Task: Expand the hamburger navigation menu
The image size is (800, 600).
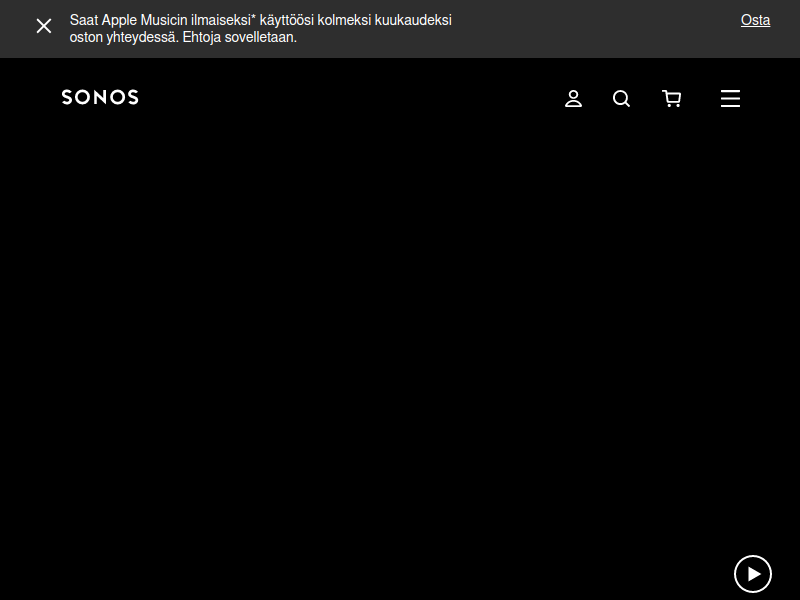Action: tap(730, 98)
